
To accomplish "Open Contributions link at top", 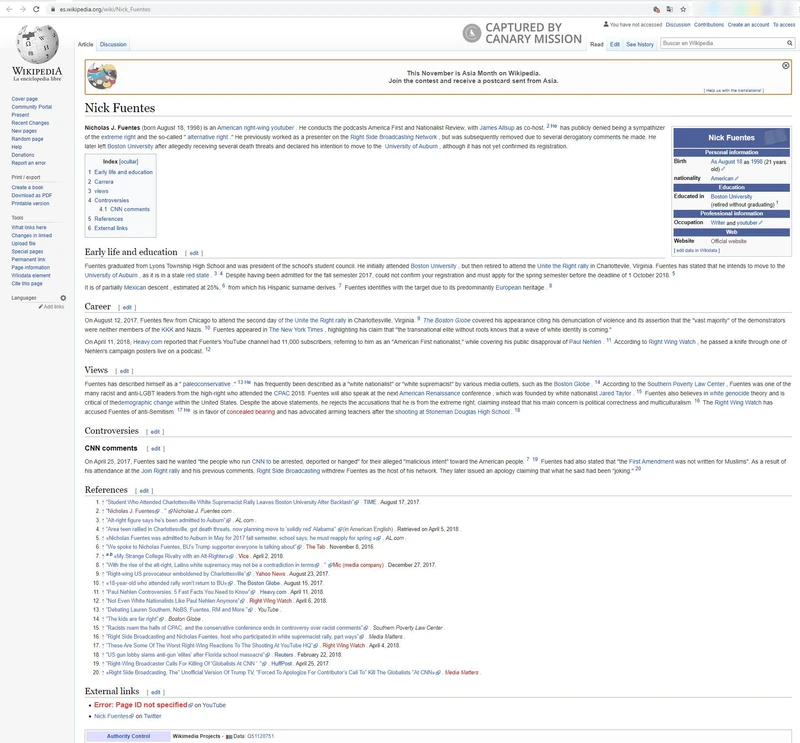I will pos(709,24).
